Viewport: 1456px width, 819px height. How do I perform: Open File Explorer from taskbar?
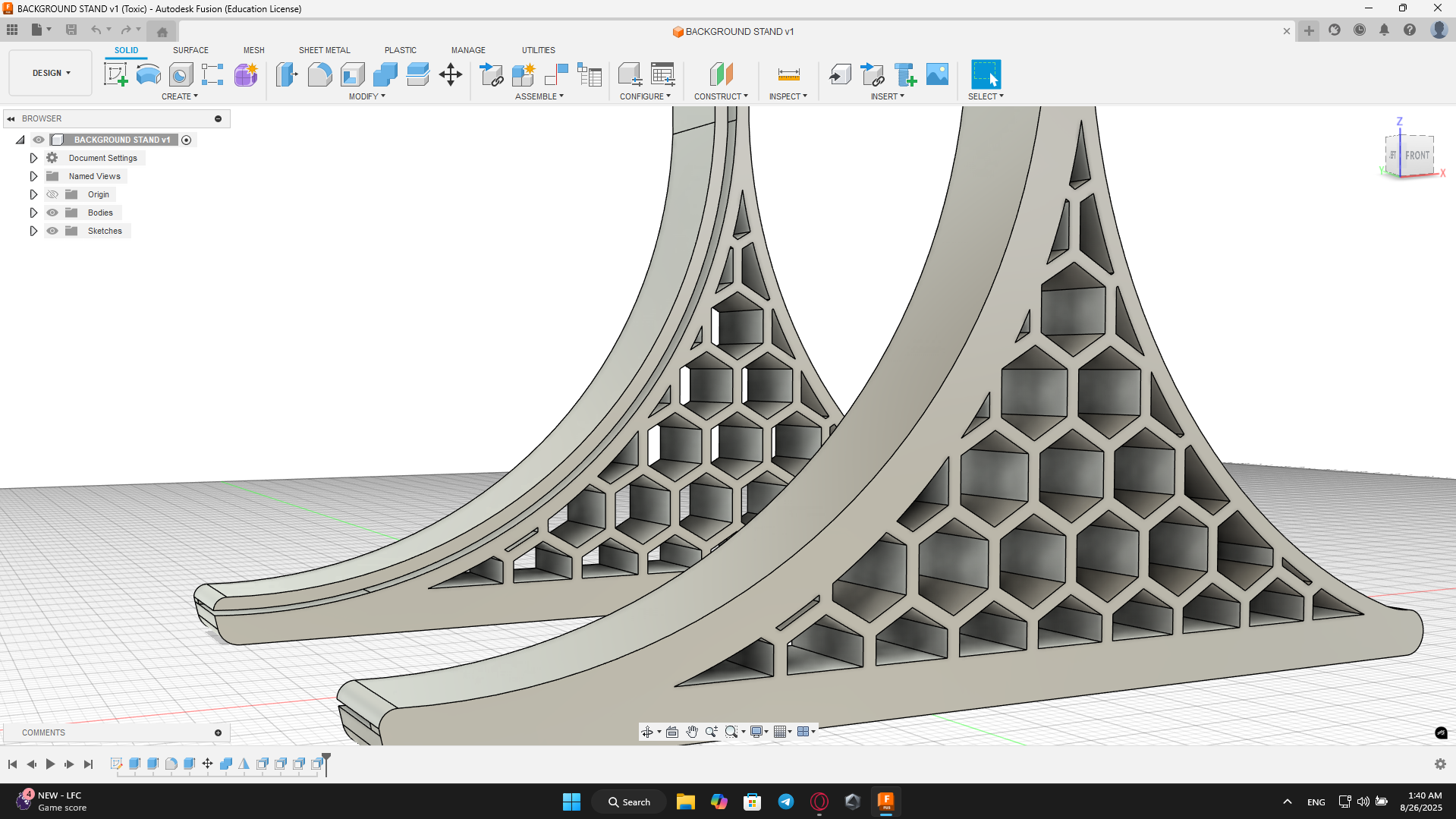[686, 802]
